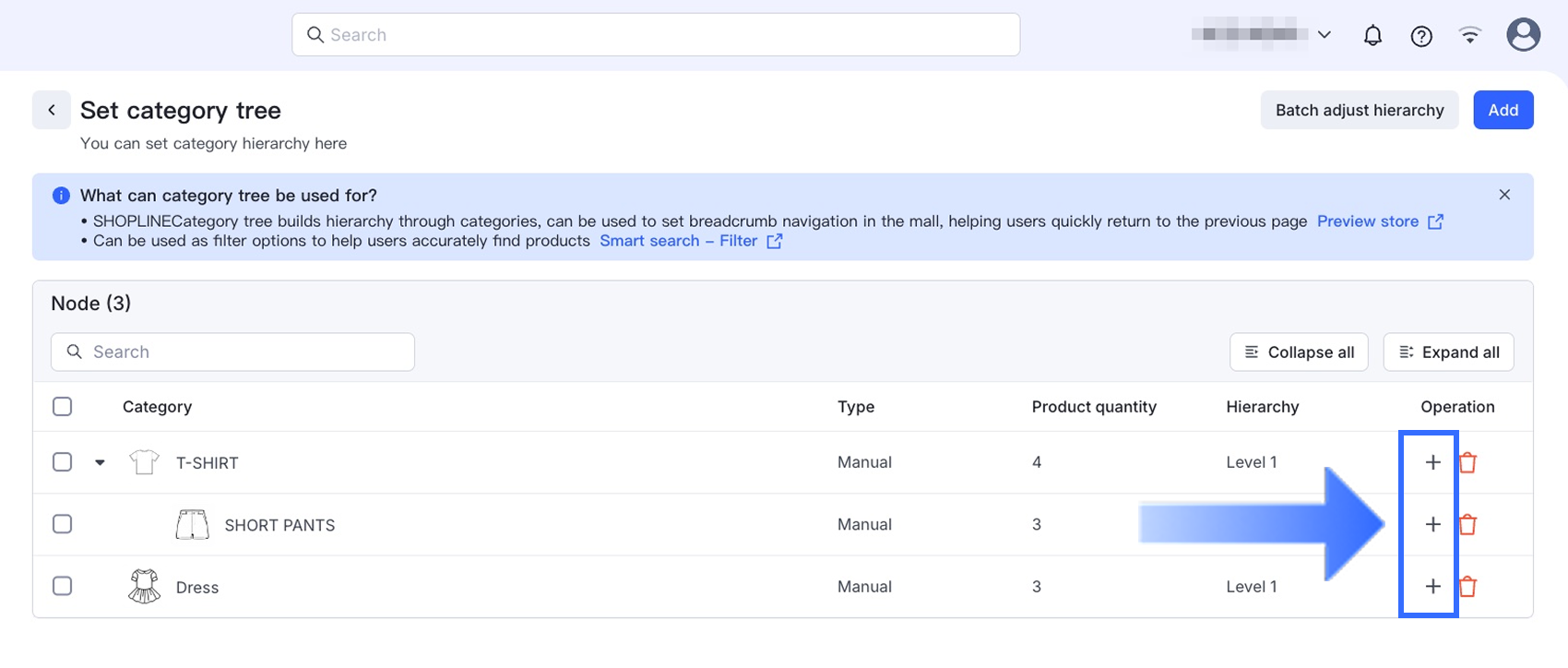Collapse the T-SHIRT category tree arrow
The height and width of the screenshot is (668, 1568).
(x=100, y=463)
